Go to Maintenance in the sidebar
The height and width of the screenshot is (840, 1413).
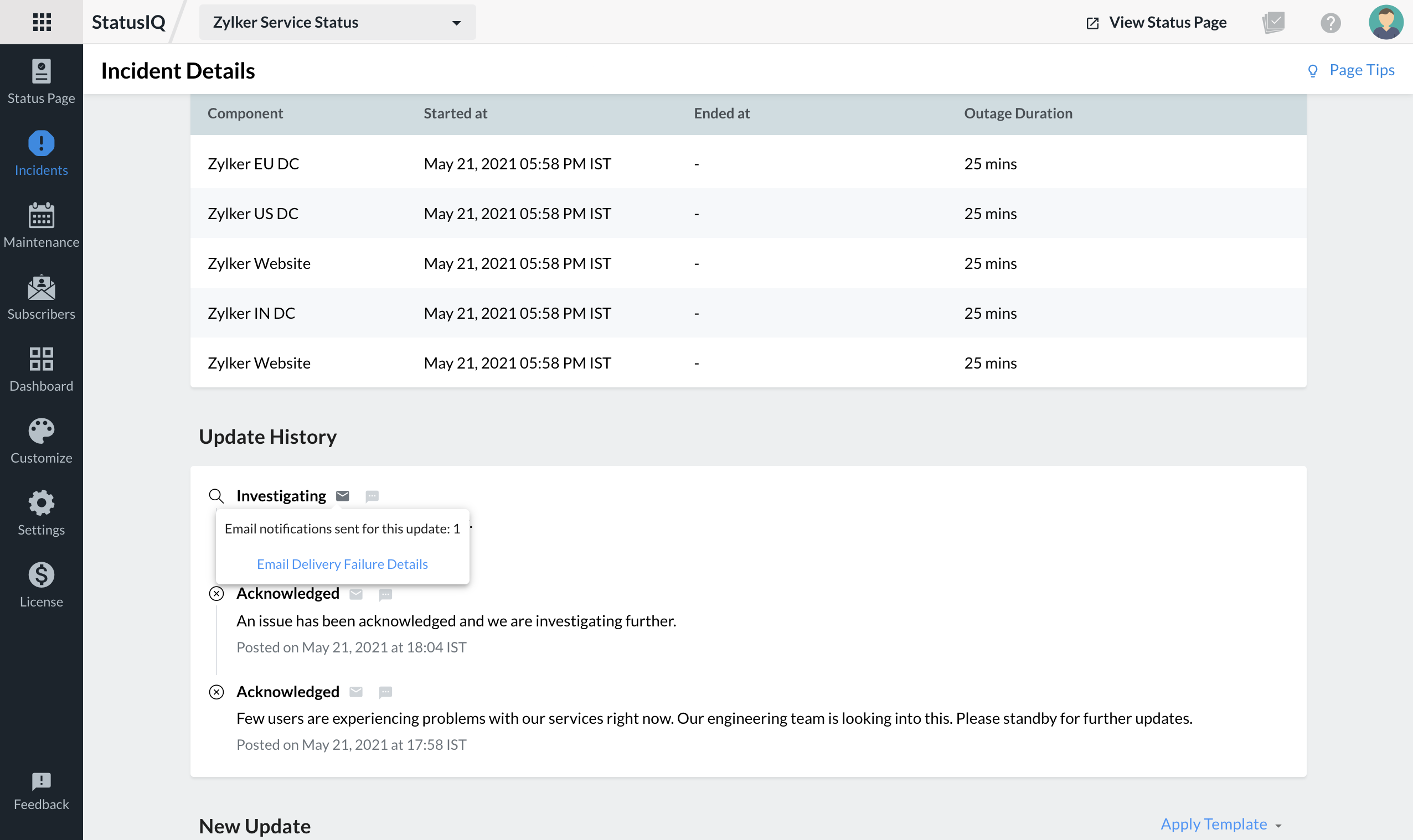coord(42,225)
